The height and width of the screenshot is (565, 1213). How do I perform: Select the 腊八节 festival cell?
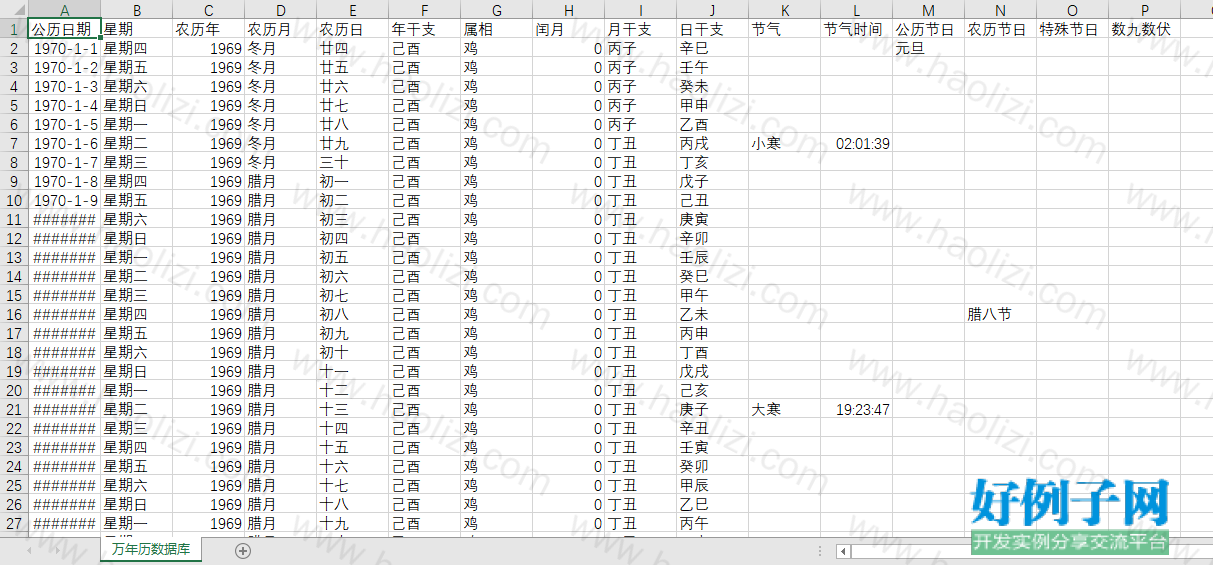[1001, 314]
